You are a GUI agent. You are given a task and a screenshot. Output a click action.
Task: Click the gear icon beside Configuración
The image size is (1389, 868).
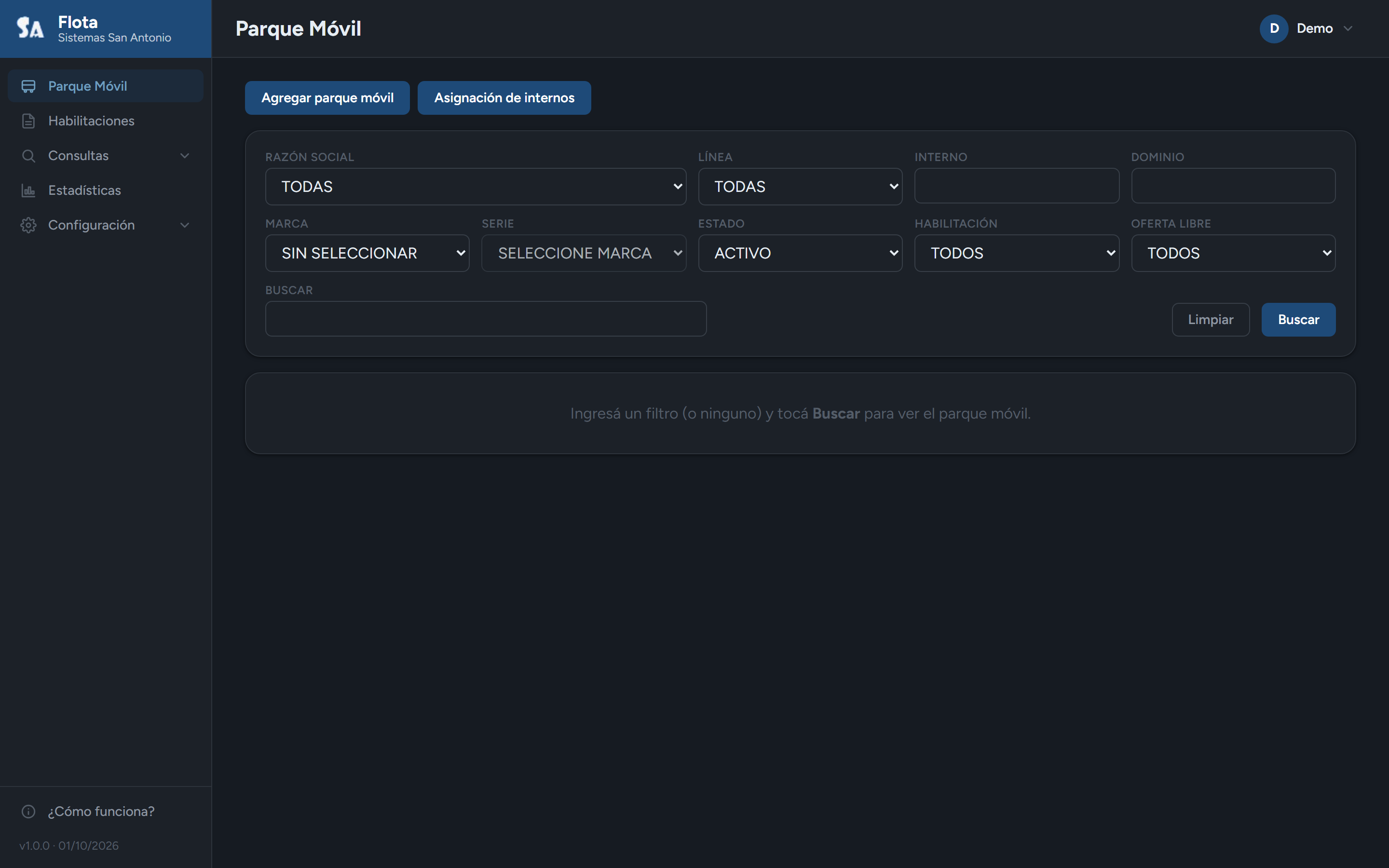pyautogui.click(x=28, y=225)
